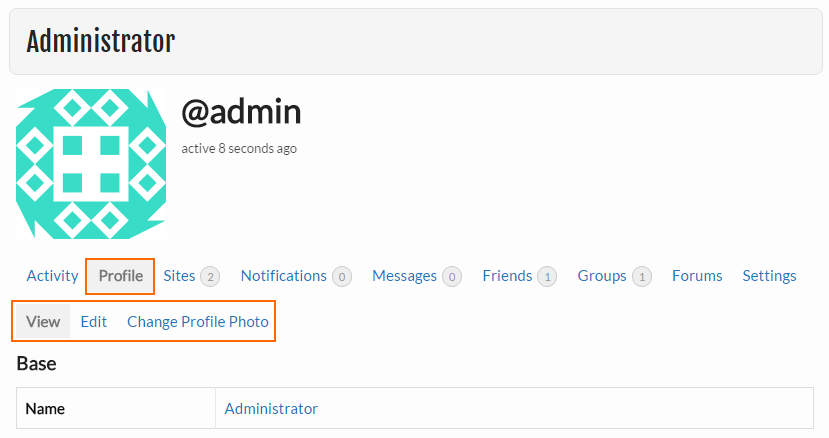Viewport: 829px width, 438px height.
Task: Go to the Notifications tab
Action: (283, 276)
